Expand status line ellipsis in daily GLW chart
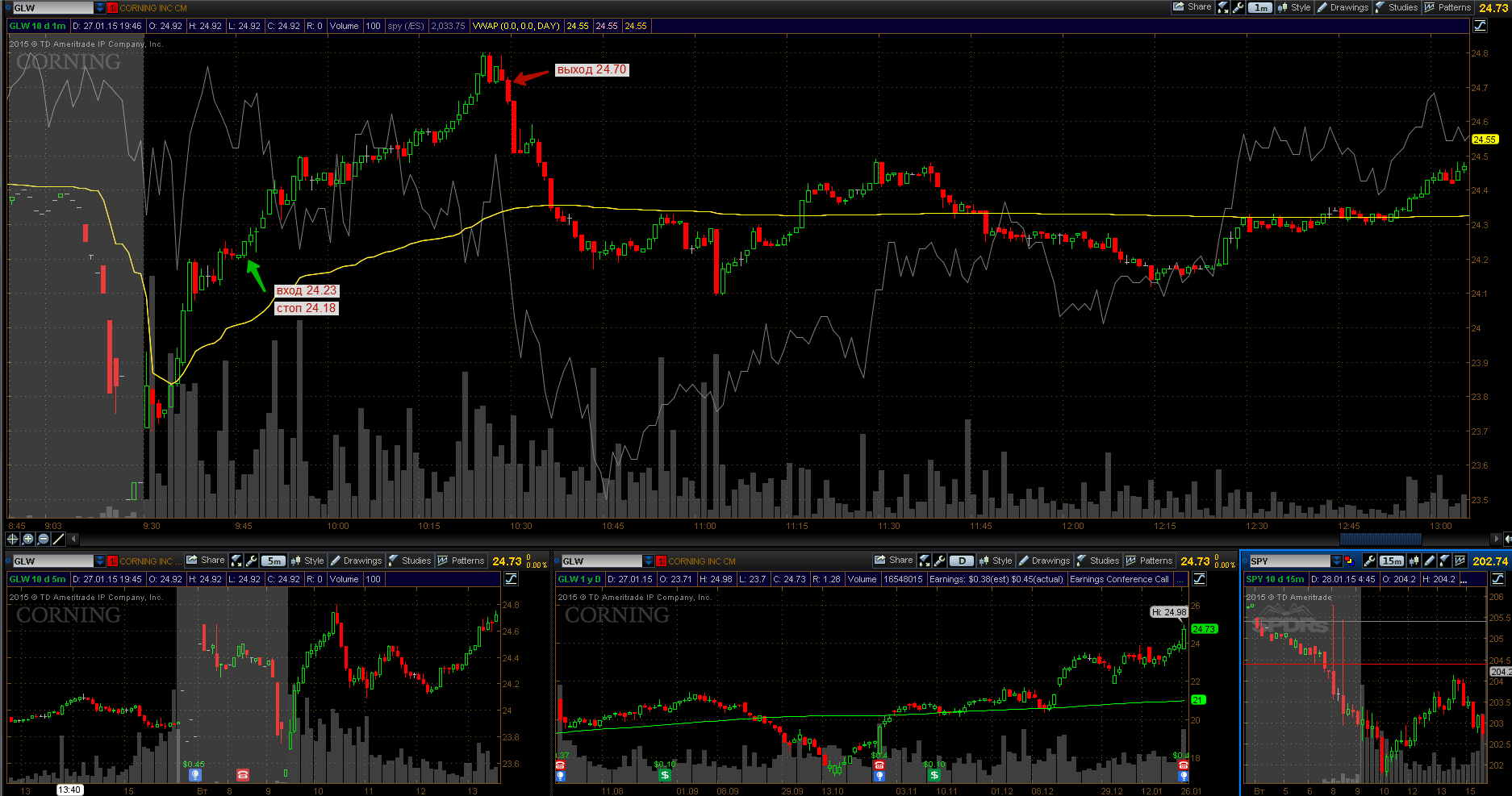Viewport: 1512px width, 796px height. coord(1180,579)
